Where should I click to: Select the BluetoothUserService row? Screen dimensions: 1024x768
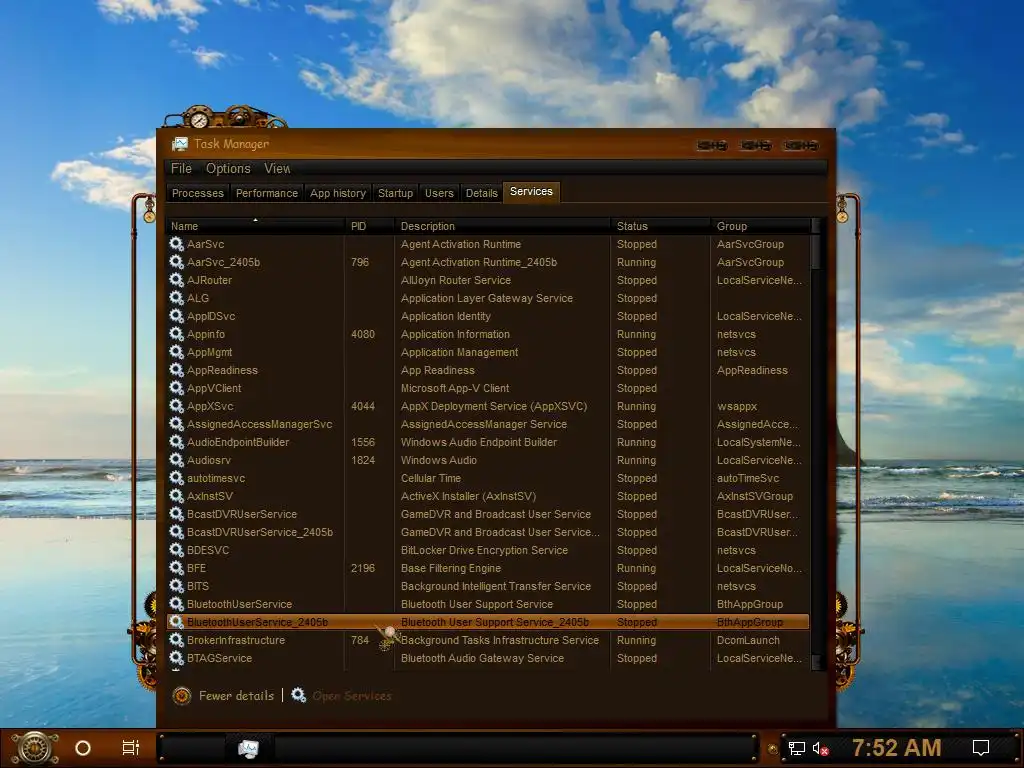pos(488,604)
